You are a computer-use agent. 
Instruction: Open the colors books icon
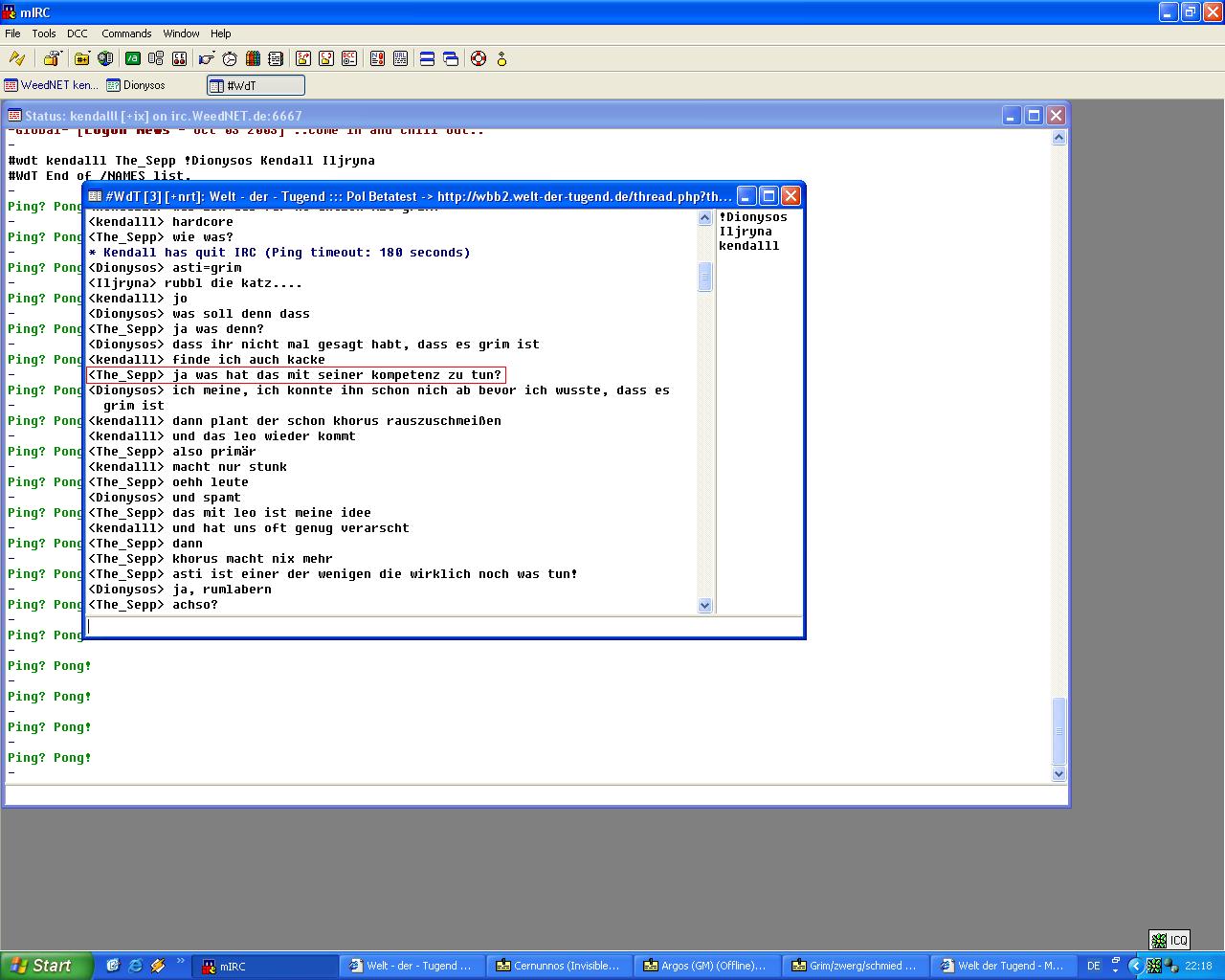tap(253, 59)
